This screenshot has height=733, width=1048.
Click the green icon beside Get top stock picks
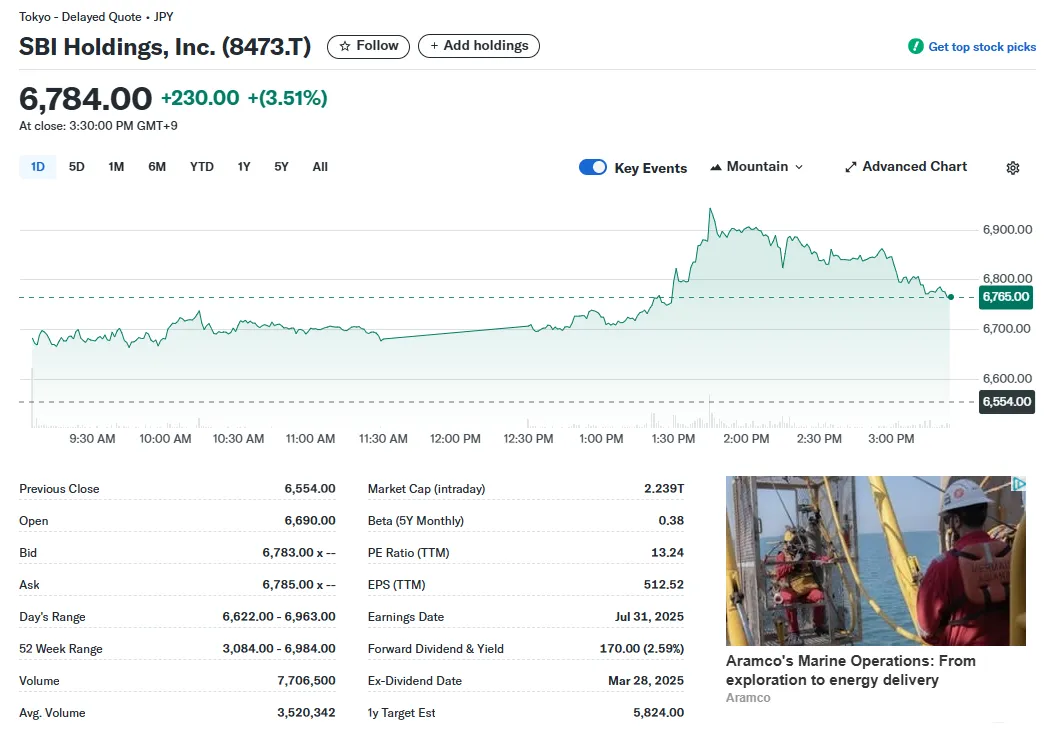pos(915,47)
